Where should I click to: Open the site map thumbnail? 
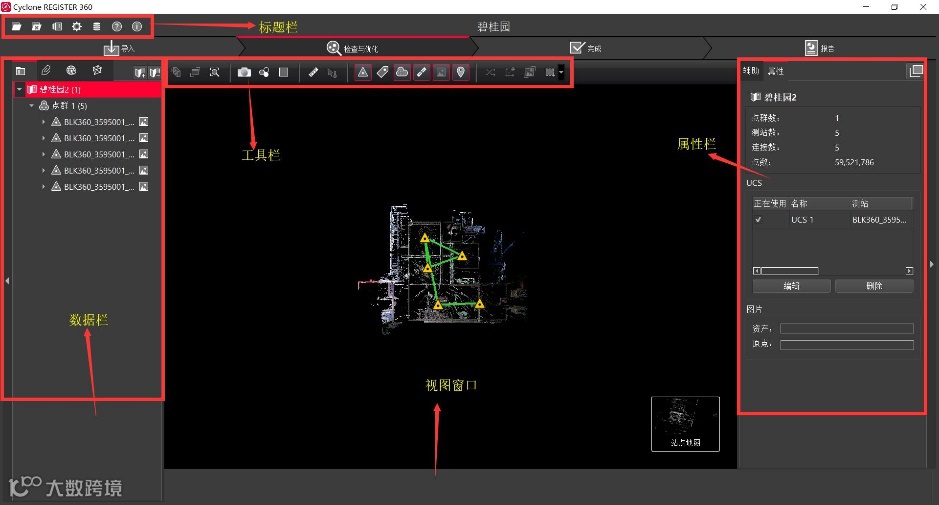[x=685, y=424]
